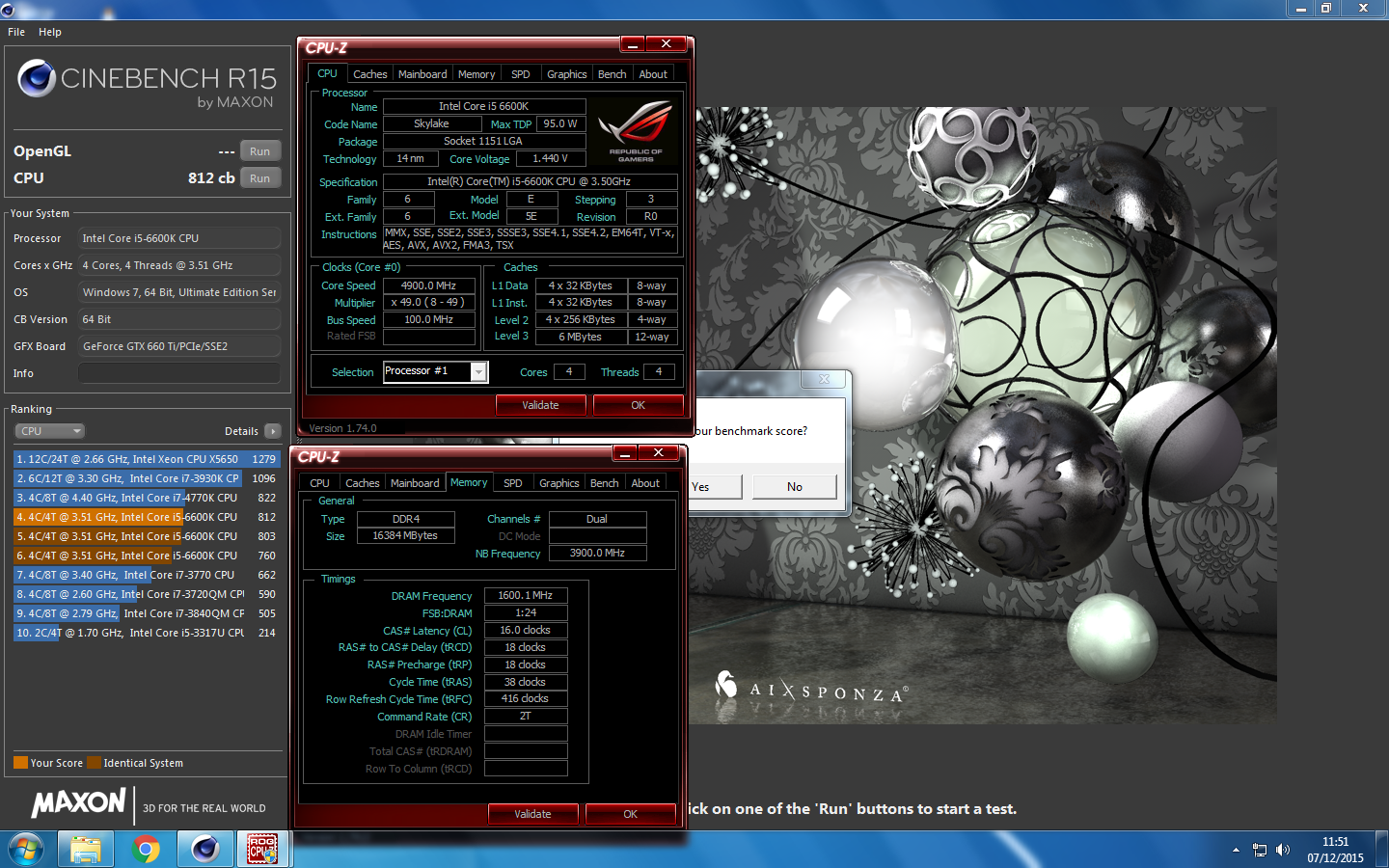Open the Processor #1 selection dropdown

436,371
